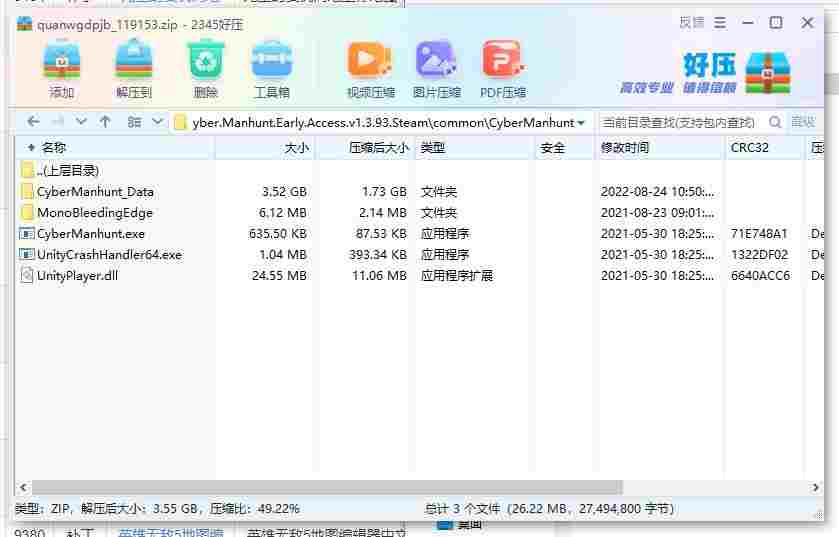Select the CyberManhunt.exe file

click(420, 234)
